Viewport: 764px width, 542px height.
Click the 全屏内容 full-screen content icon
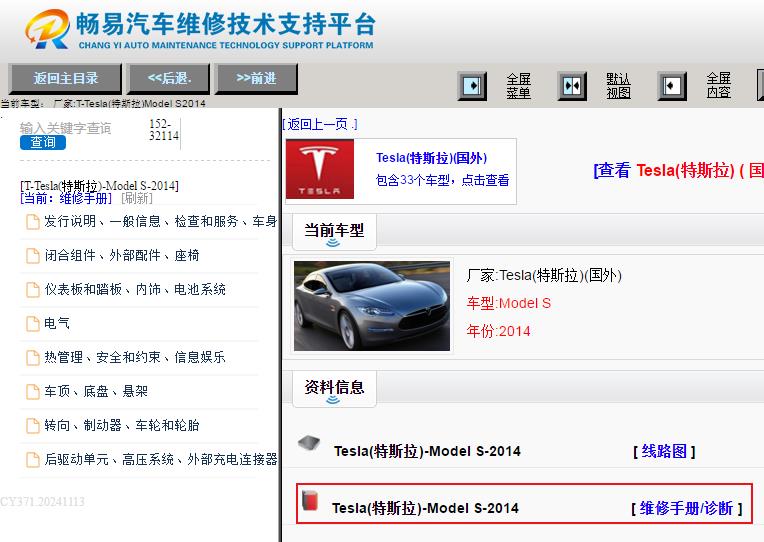coord(672,86)
